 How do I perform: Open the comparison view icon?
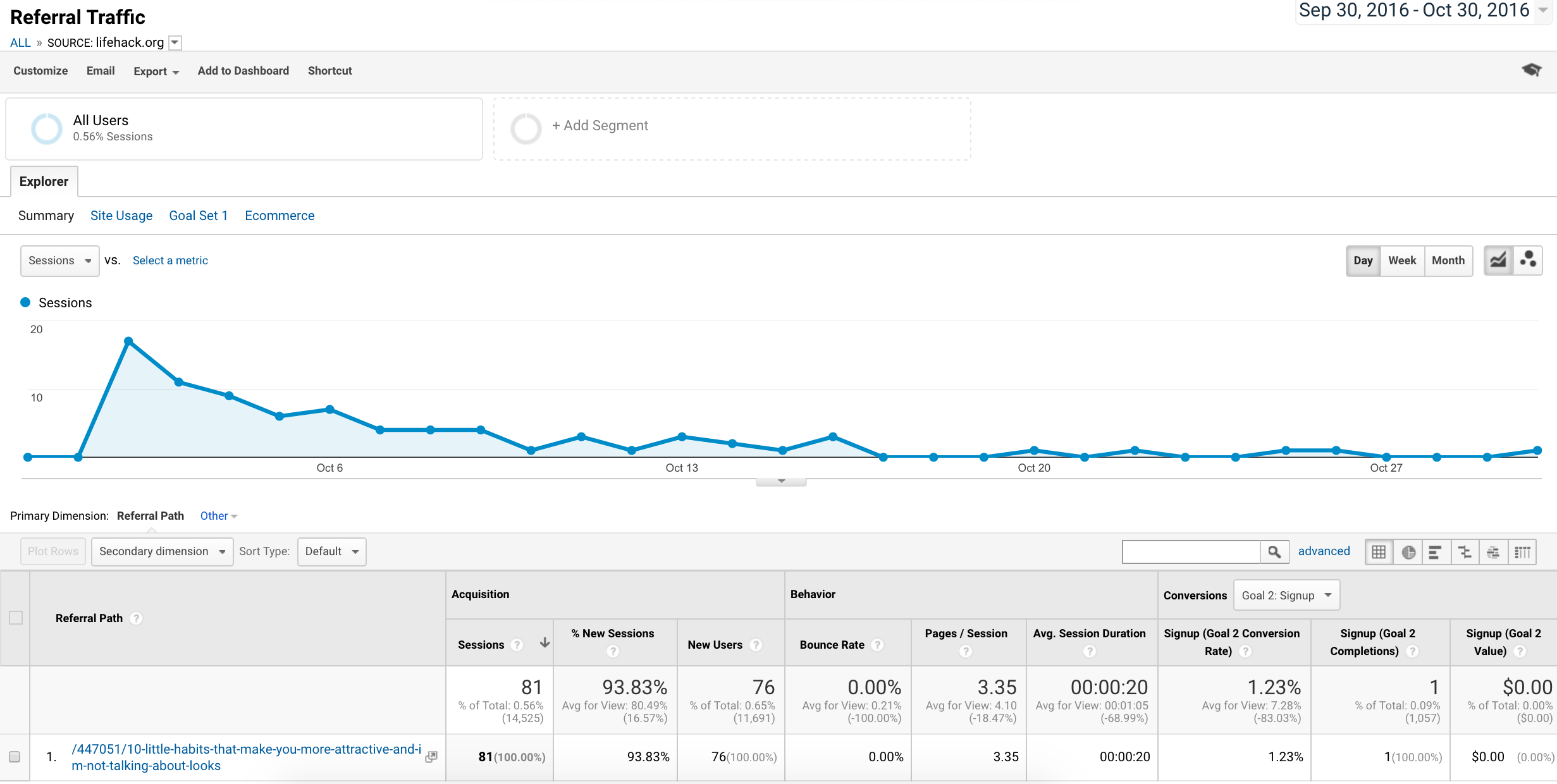coord(1465,552)
